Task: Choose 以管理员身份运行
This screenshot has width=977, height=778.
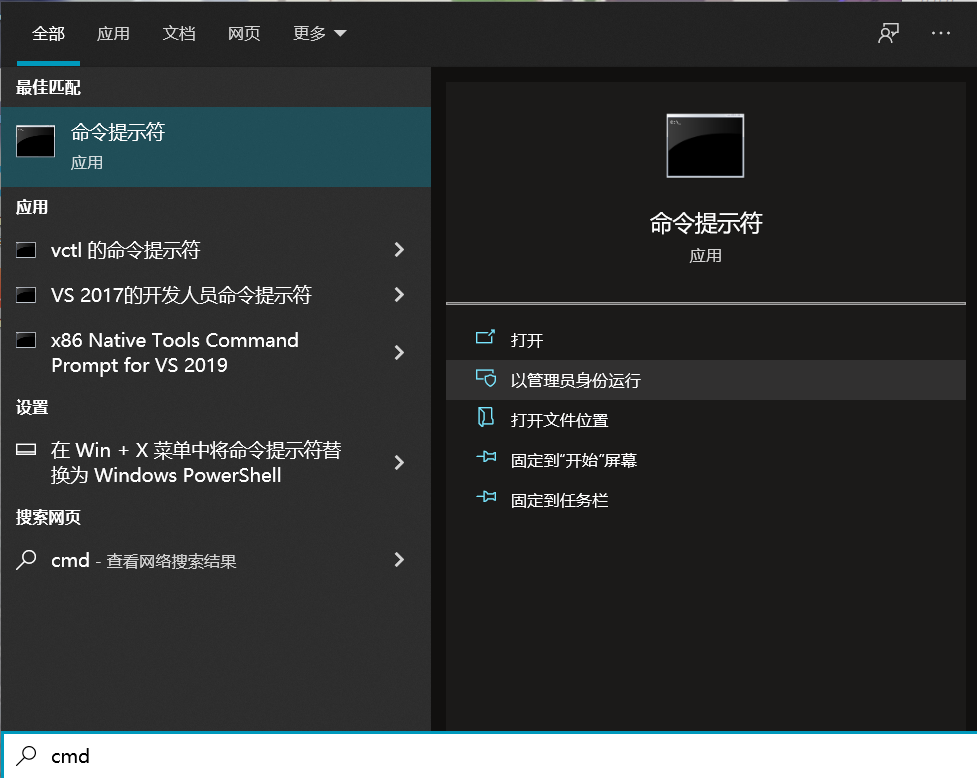Action: (706, 380)
